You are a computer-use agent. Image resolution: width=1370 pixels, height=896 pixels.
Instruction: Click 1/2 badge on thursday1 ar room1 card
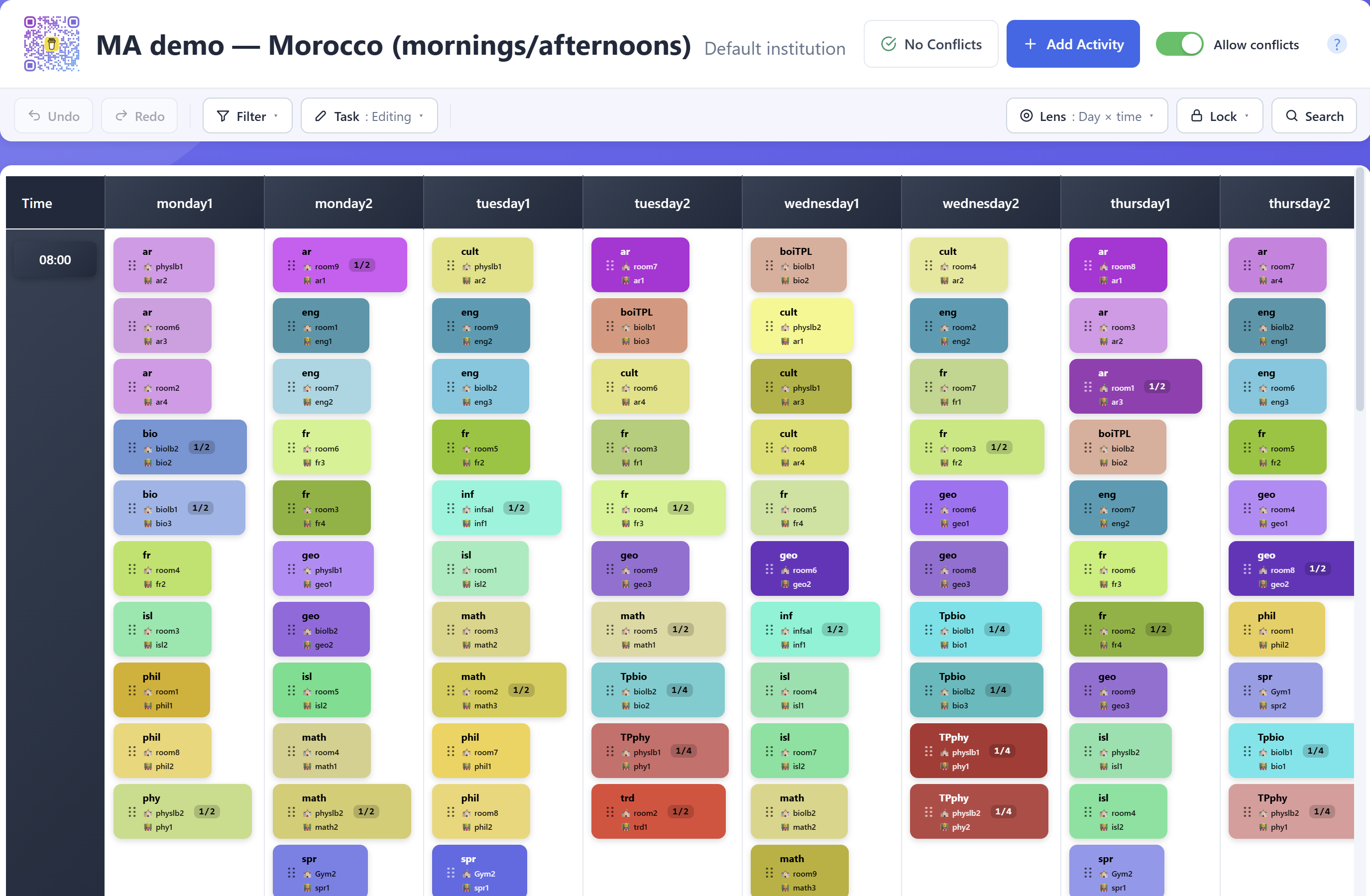(1157, 386)
